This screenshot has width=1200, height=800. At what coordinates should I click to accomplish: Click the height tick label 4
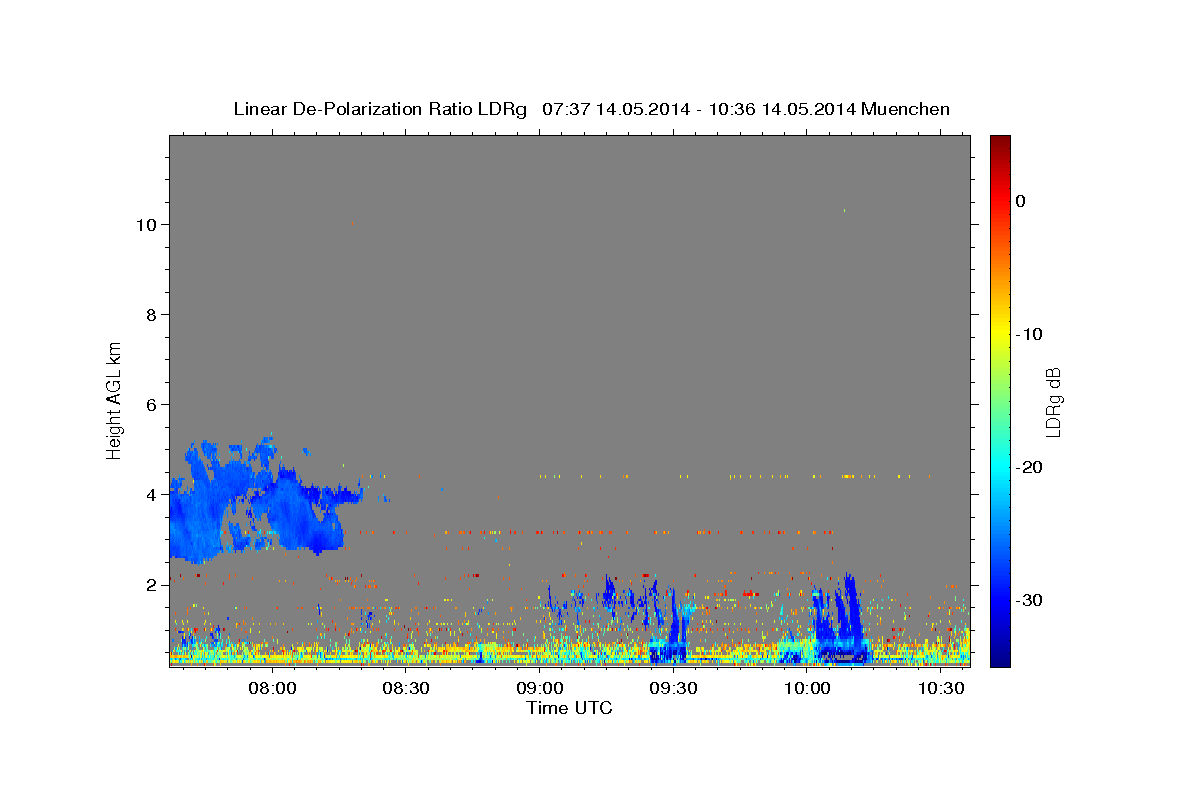tap(152, 495)
